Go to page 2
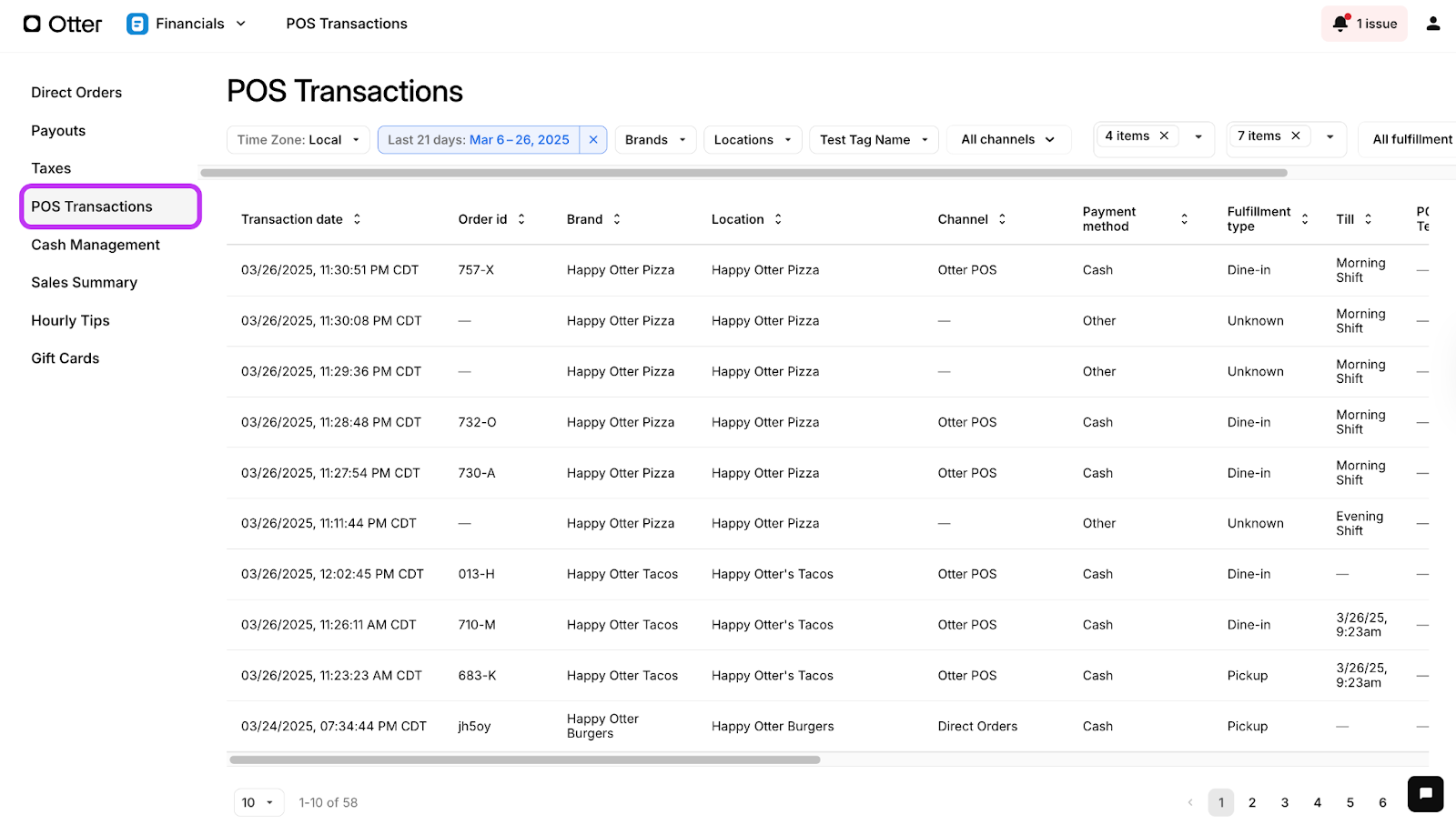Screen dimensions: 1456x825 (1252, 802)
